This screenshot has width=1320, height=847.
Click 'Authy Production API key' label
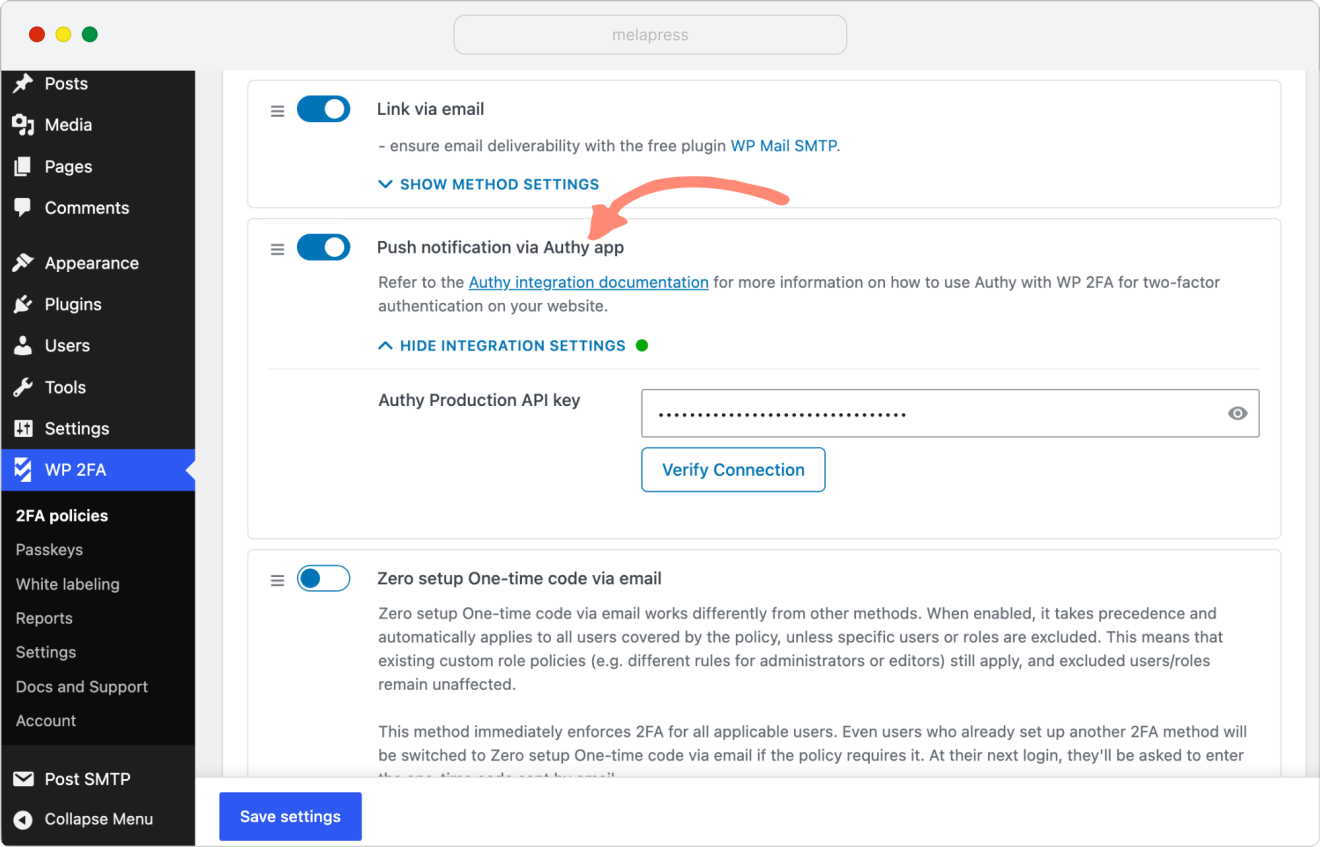pyautogui.click(x=479, y=400)
